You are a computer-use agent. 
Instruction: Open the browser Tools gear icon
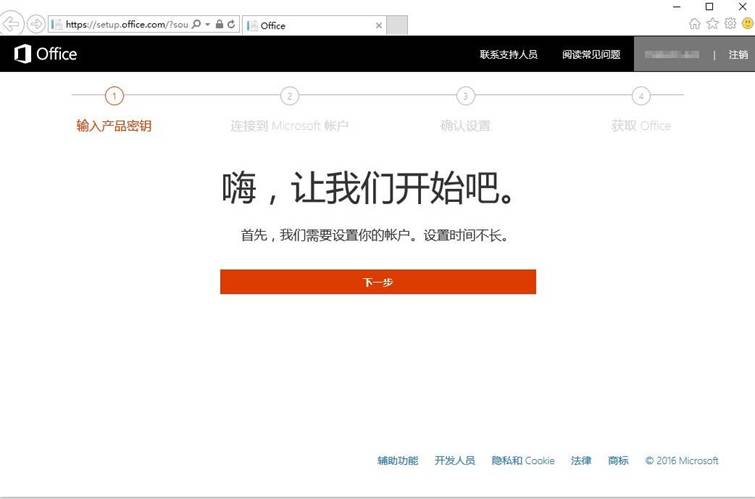pyautogui.click(x=730, y=23)
